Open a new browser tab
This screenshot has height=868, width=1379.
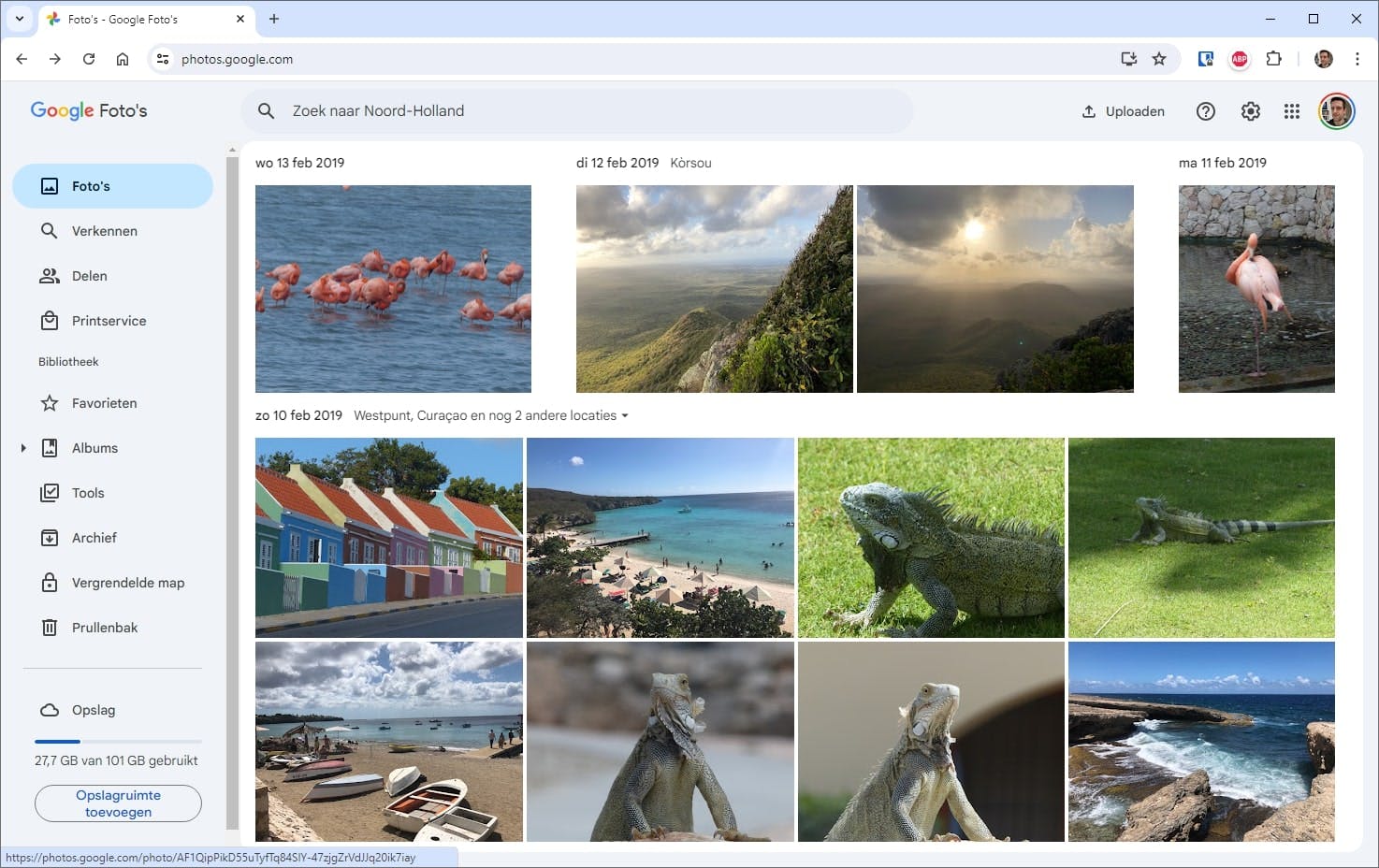274,19
